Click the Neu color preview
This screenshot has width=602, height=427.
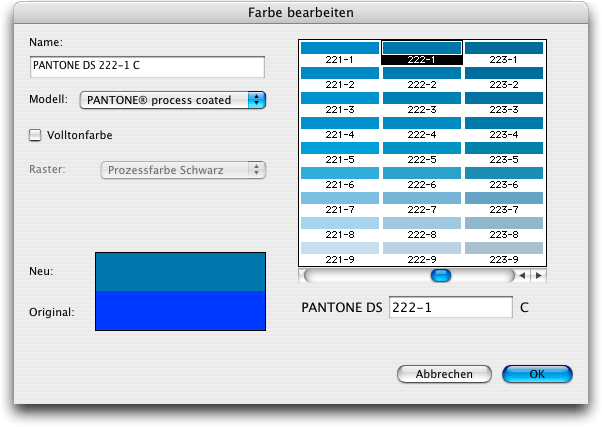(x=180, y=272)
